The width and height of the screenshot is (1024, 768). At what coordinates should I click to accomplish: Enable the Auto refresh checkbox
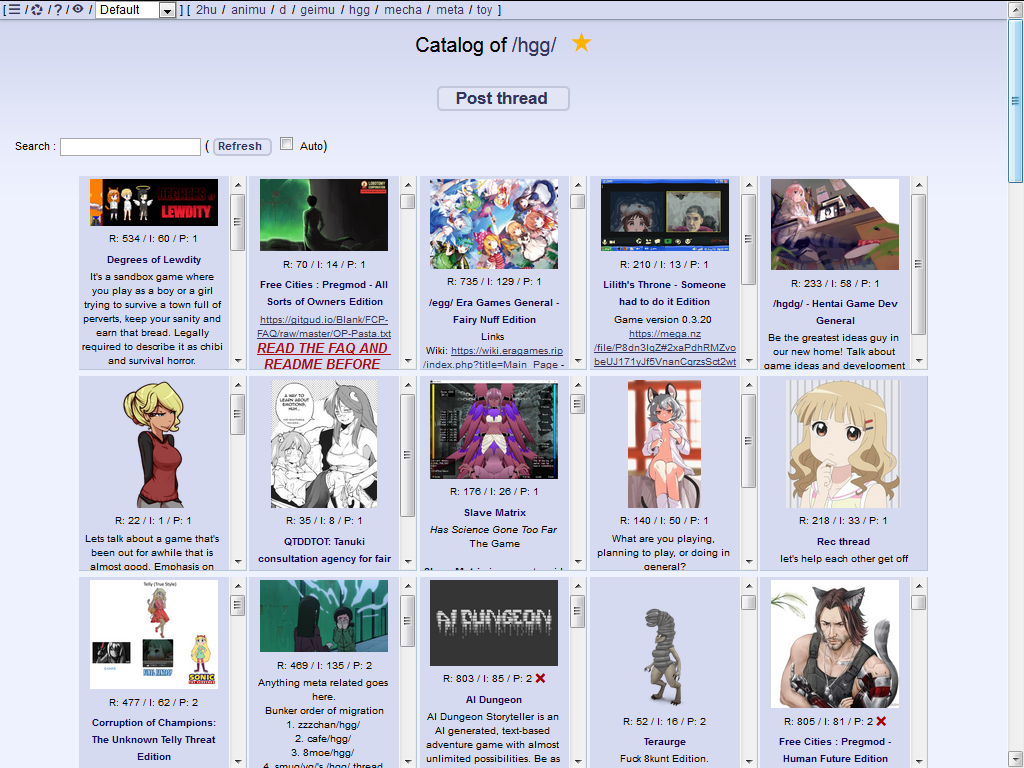coord(287,144)
